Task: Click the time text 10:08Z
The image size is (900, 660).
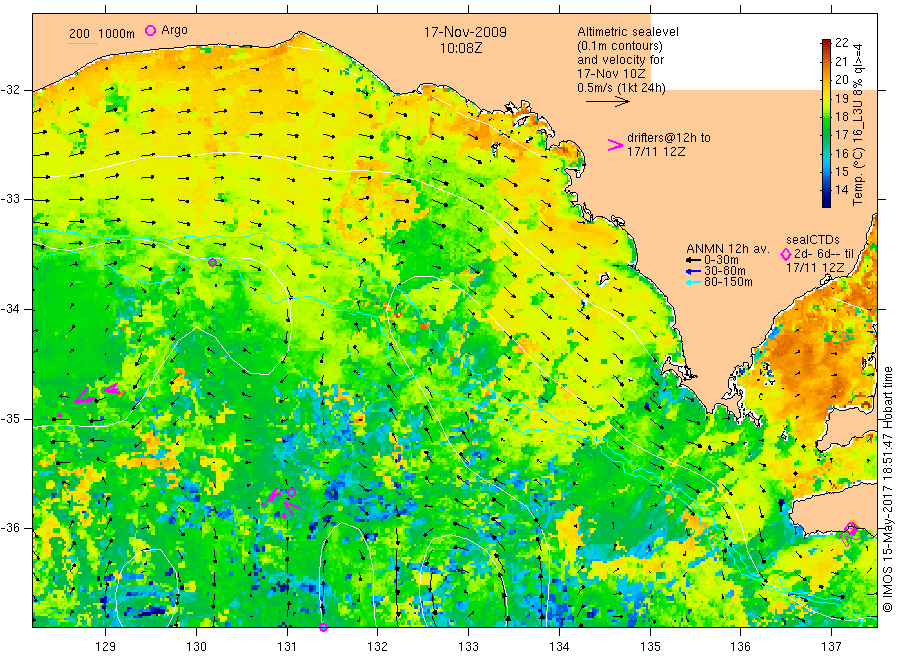Action: pyautogui.click(x=461, y=49)
